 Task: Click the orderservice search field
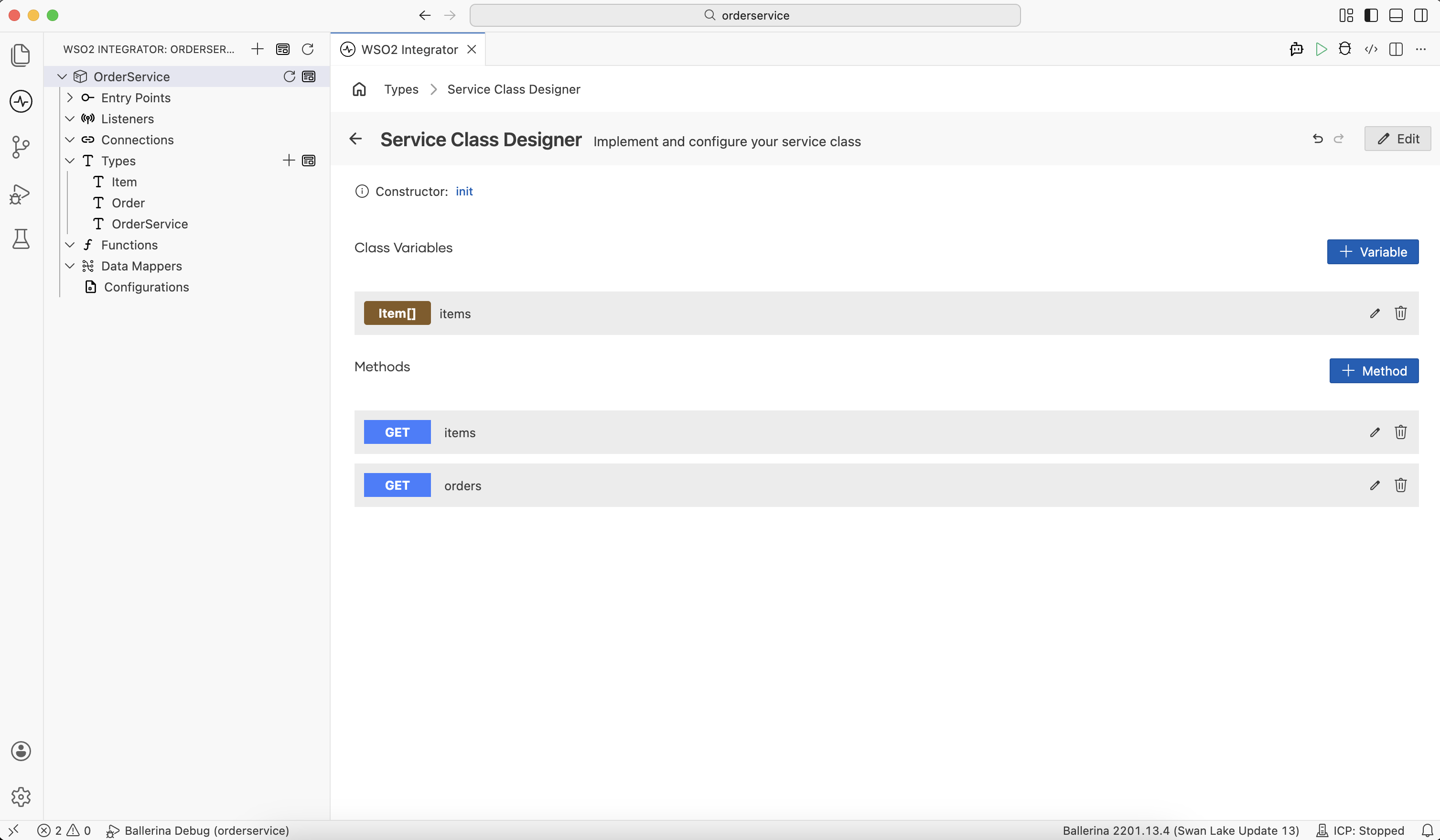(x=745, y=15)
